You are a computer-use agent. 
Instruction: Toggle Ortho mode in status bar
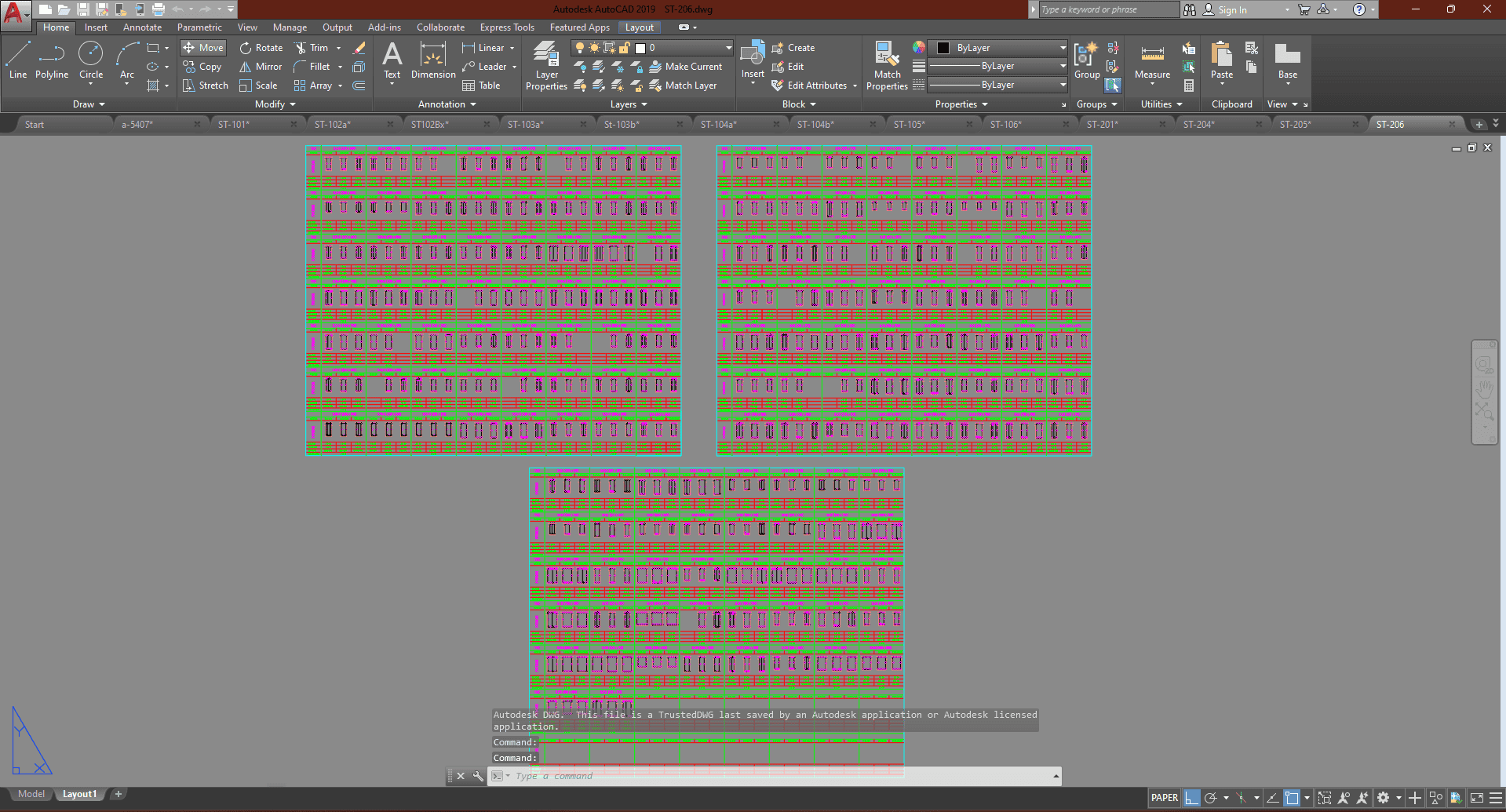point(1191,798)
